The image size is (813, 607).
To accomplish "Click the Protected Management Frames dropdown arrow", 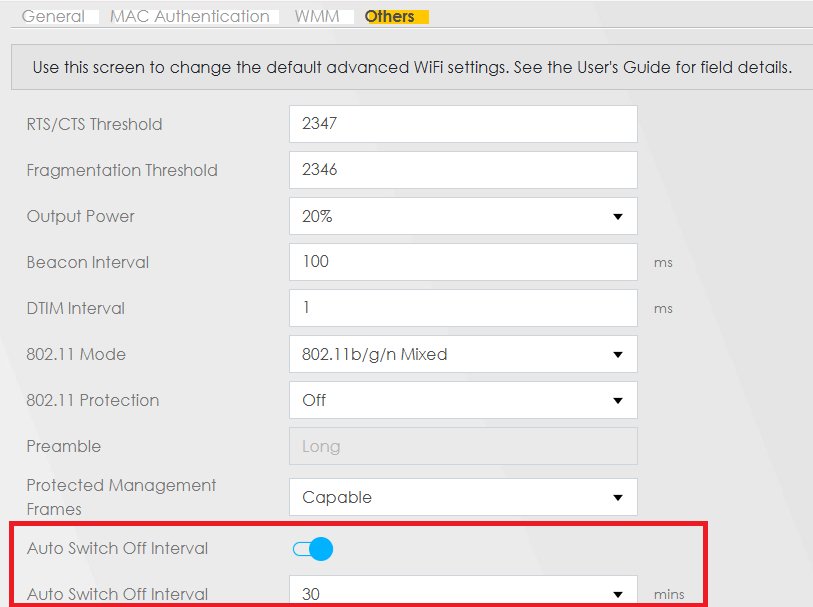I will click(x=618, y=497).
